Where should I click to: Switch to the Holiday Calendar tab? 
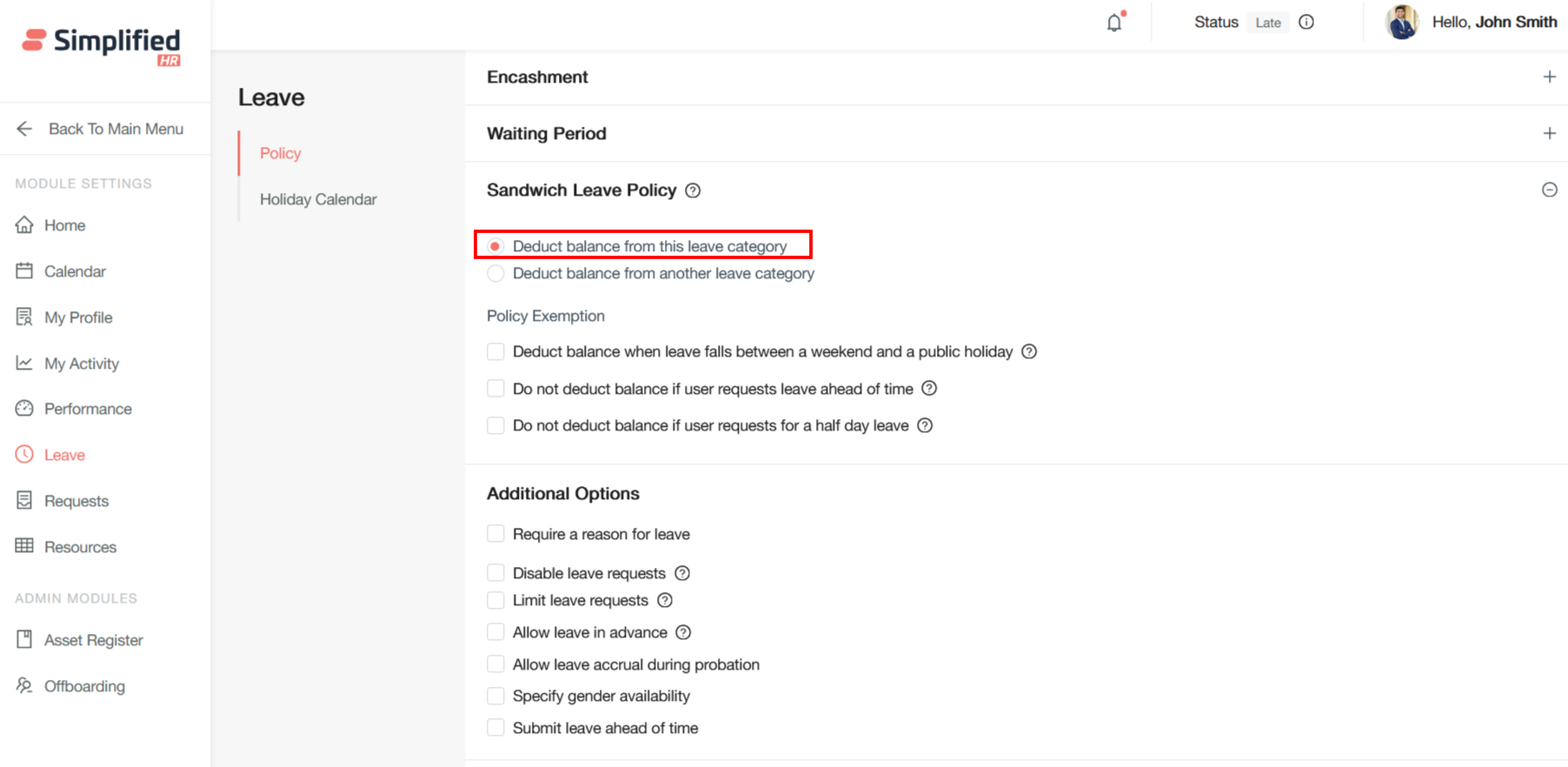[x=318, y=199]
